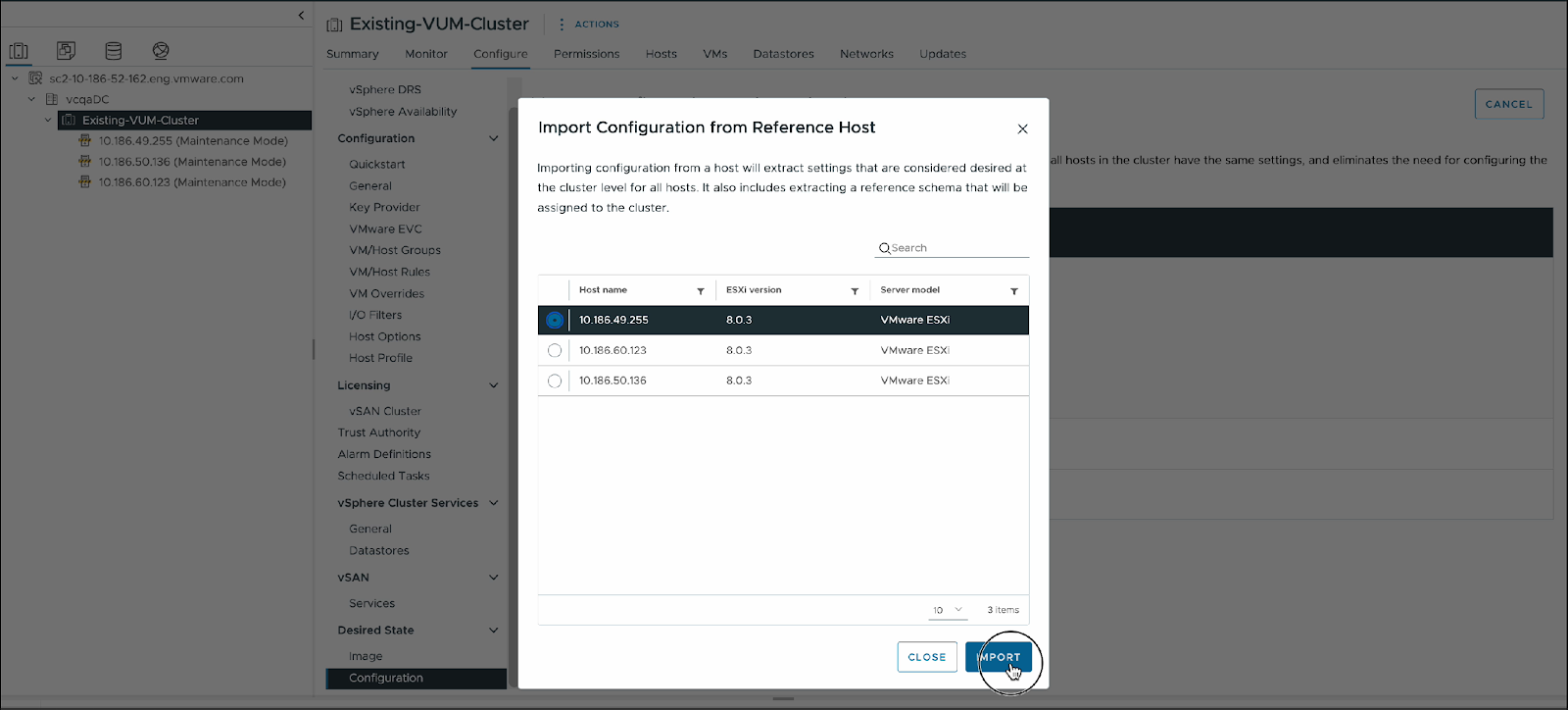Open Key Provider settings
The width and height of the screenshot is (1568, 710).
(384, 208)
